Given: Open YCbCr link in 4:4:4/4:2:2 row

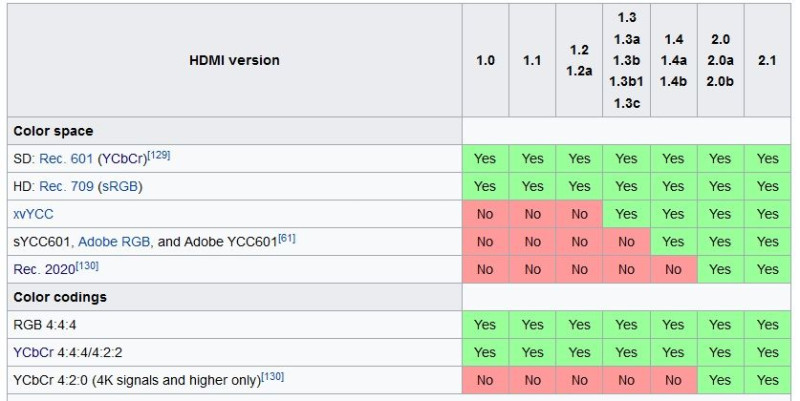Looking at the screenshot, I should tap(32, 353).
